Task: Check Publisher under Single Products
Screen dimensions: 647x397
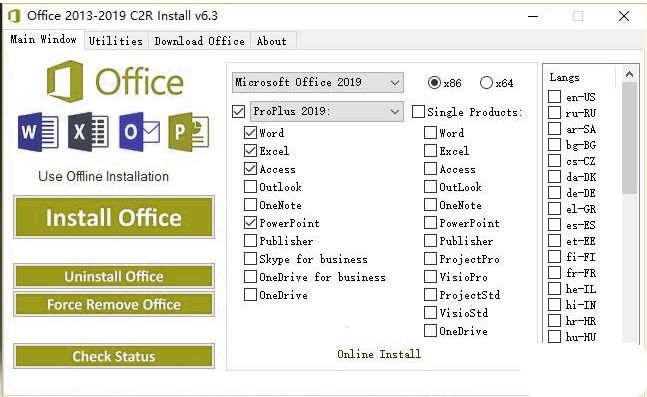Action: click(x=430, y=241)
